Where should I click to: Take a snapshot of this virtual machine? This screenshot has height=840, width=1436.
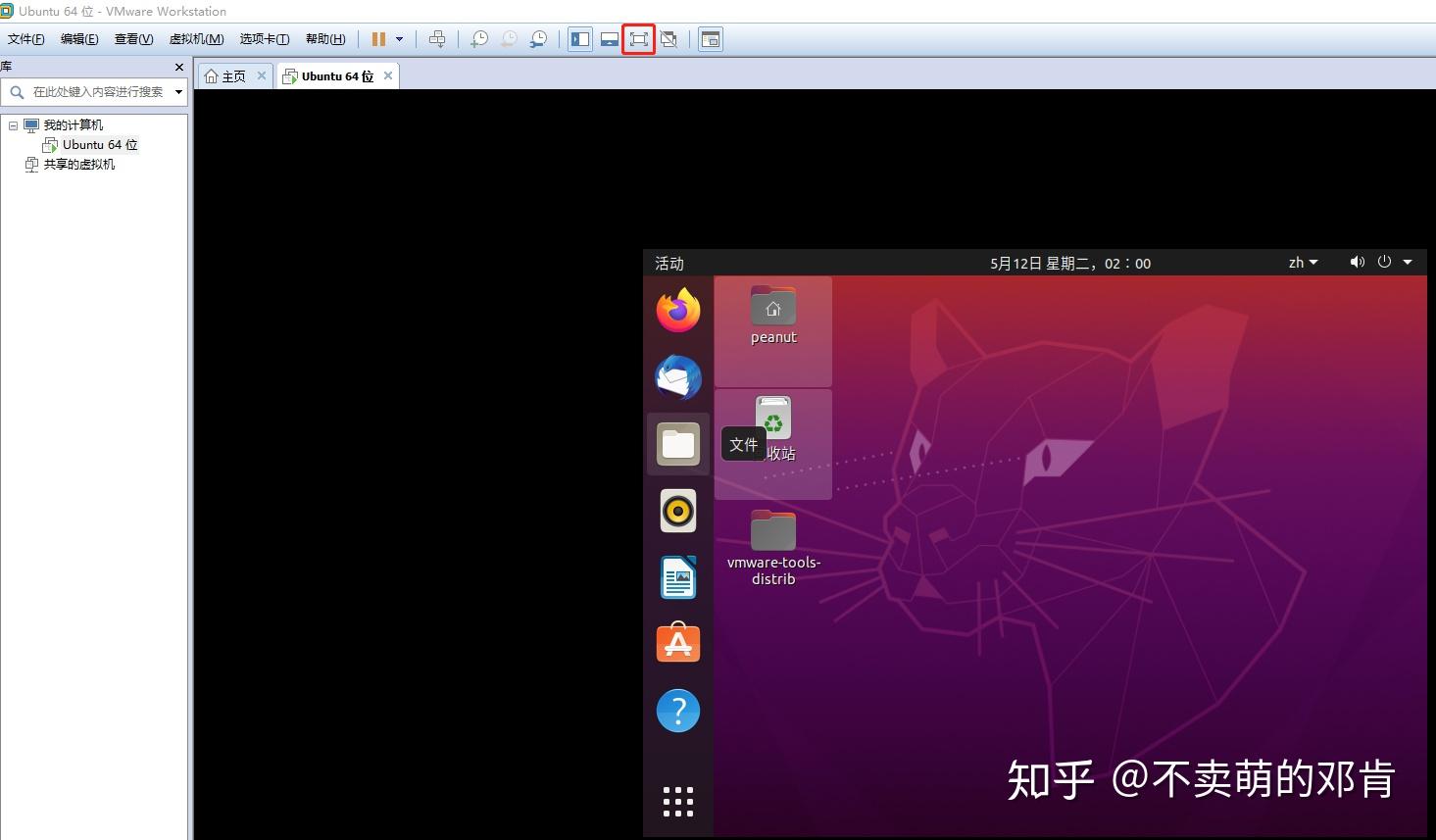[x=479, y=39]
